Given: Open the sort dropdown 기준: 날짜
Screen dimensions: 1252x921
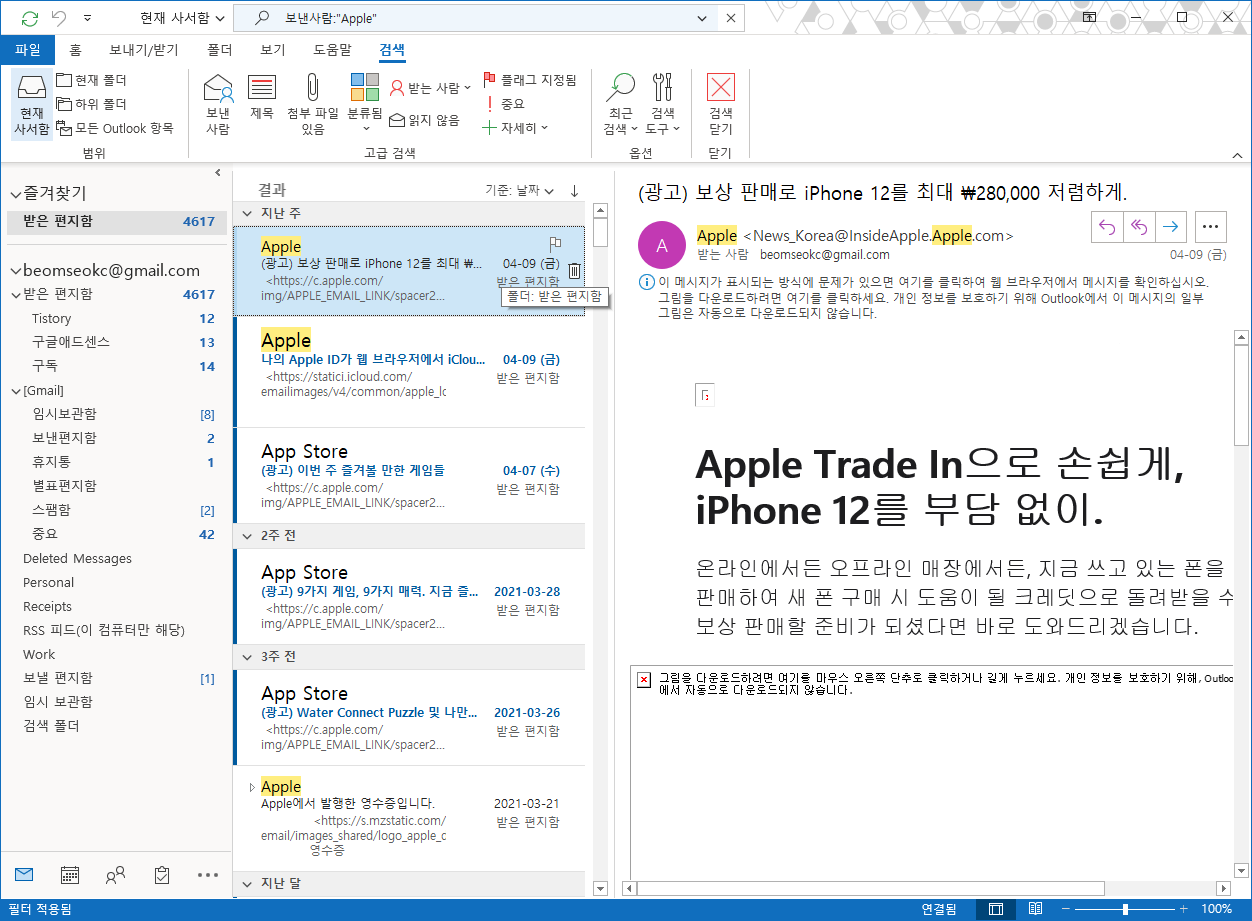Looking at the screenshot, I should (520, 190).
